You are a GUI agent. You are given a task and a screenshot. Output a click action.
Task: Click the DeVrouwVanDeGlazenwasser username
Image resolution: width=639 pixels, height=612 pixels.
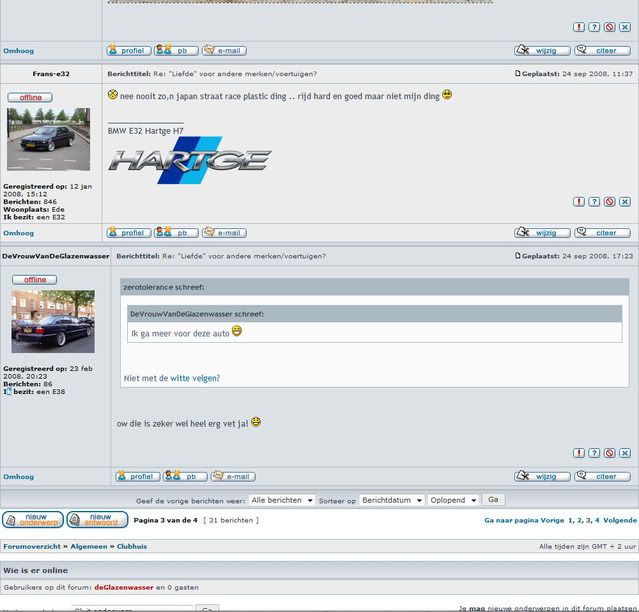pyautogui.click(x=55, y=256)
